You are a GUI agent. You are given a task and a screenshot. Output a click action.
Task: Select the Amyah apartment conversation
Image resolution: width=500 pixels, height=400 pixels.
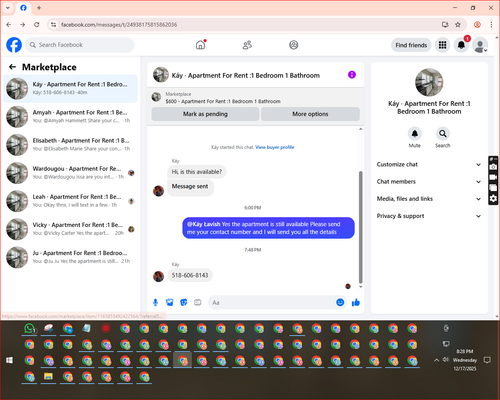(x=70, y=117)
